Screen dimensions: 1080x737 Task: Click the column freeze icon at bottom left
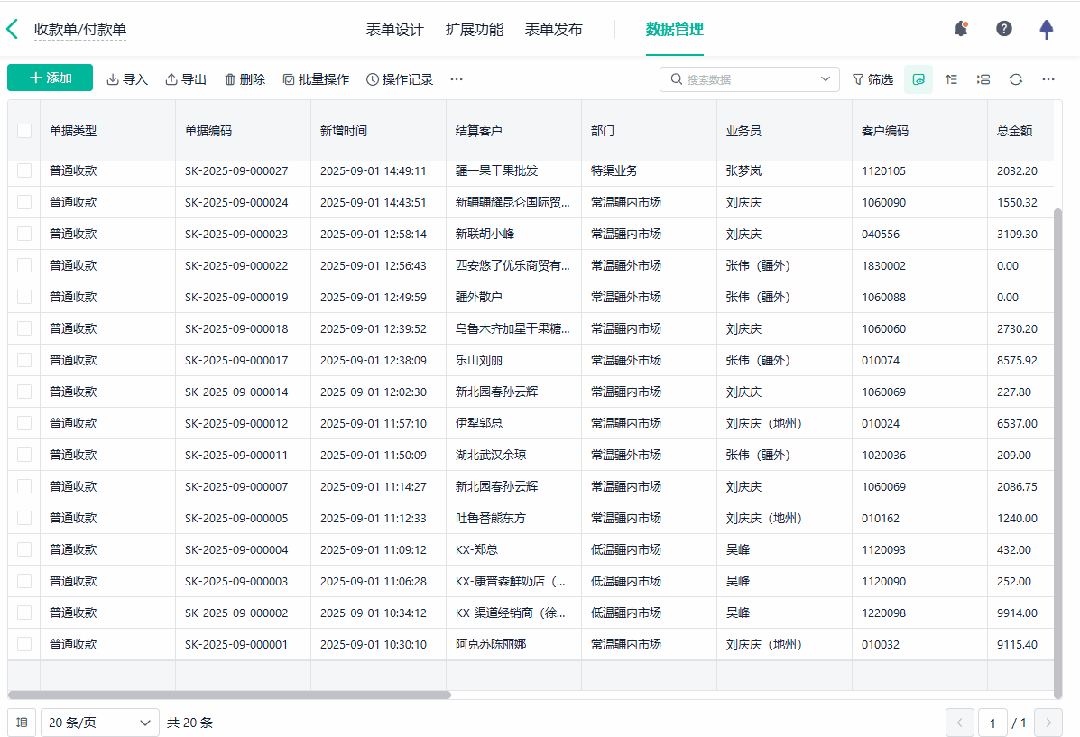tap(21, 723)
